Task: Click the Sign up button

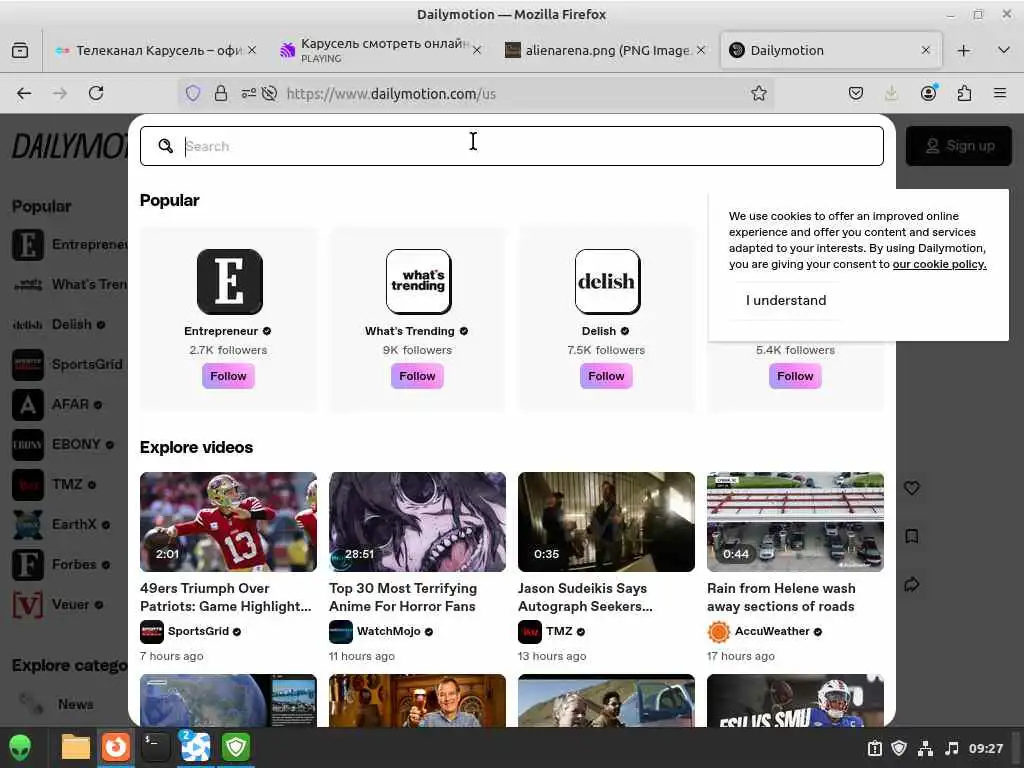Action: click(959, 146)
